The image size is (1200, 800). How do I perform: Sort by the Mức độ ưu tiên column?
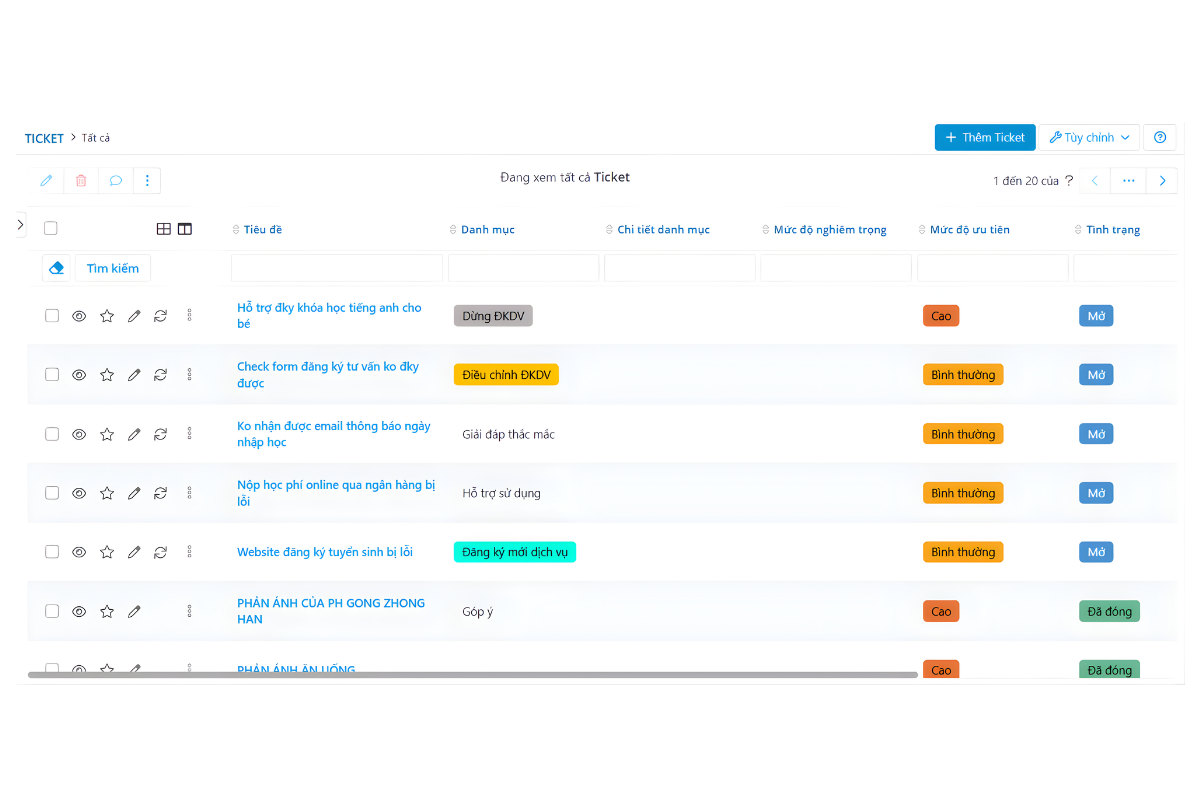point(969,230)
